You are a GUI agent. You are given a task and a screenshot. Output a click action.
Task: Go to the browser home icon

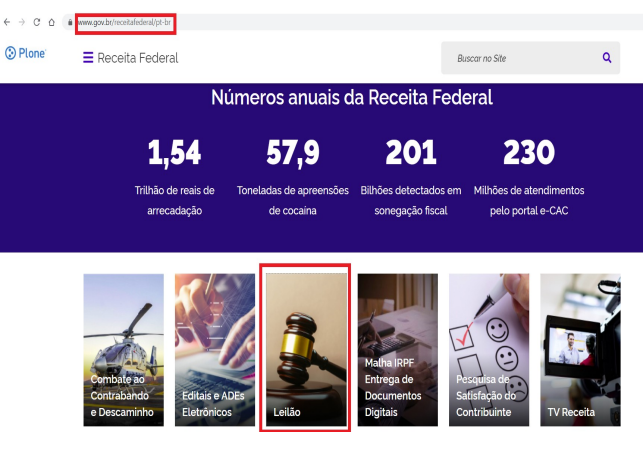51,22
